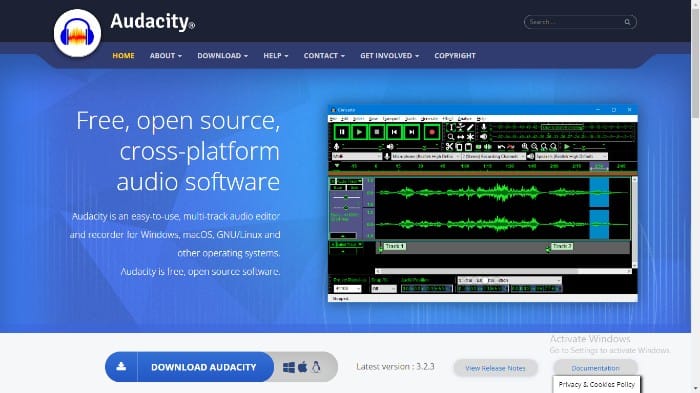The height and width of the screenshot is (393, 700).
Task: Expand the Download dropdown menu
Action: tap(222, 55)
